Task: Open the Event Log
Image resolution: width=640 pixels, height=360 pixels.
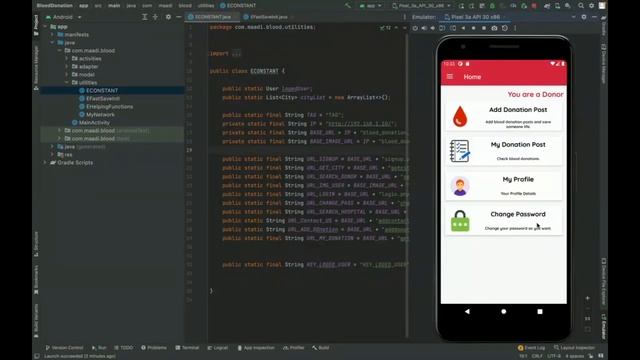Action: (x=531, y=348)
